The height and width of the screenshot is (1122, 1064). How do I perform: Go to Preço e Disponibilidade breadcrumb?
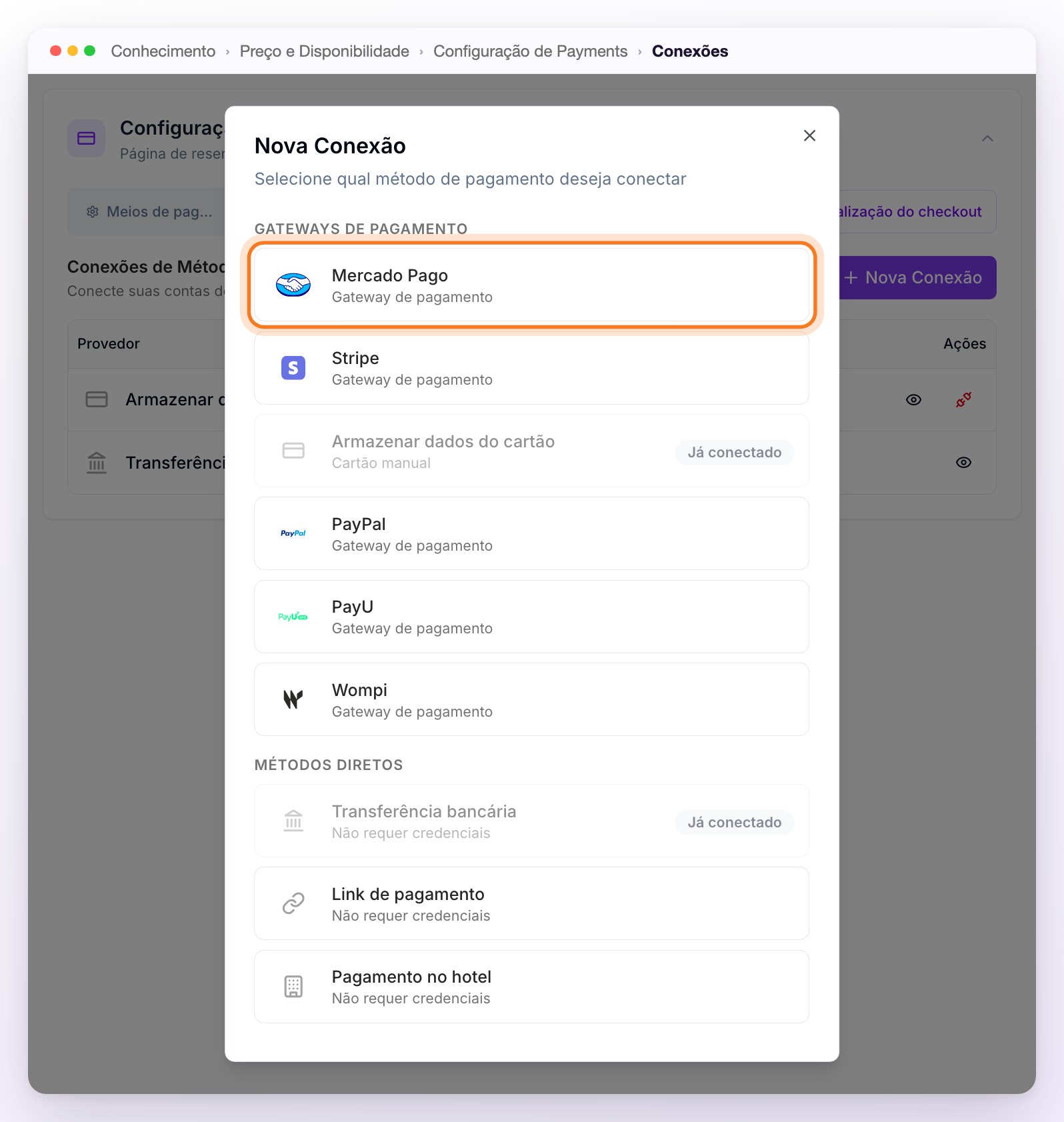click(x=325, y=51)
